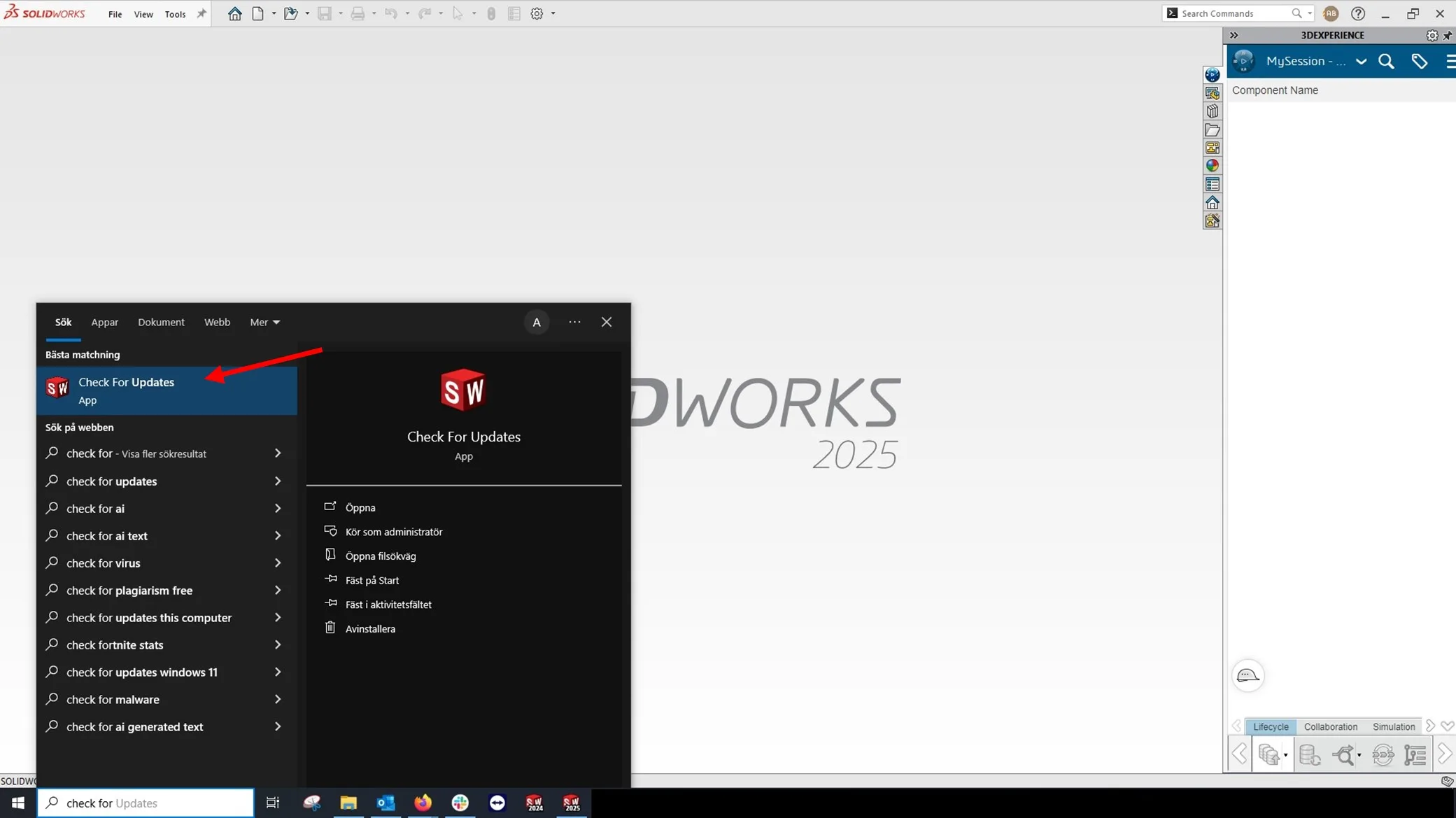
Task: Collapse the 3DEXPERIENCE panel with the double chevron
Action: 1234,35
